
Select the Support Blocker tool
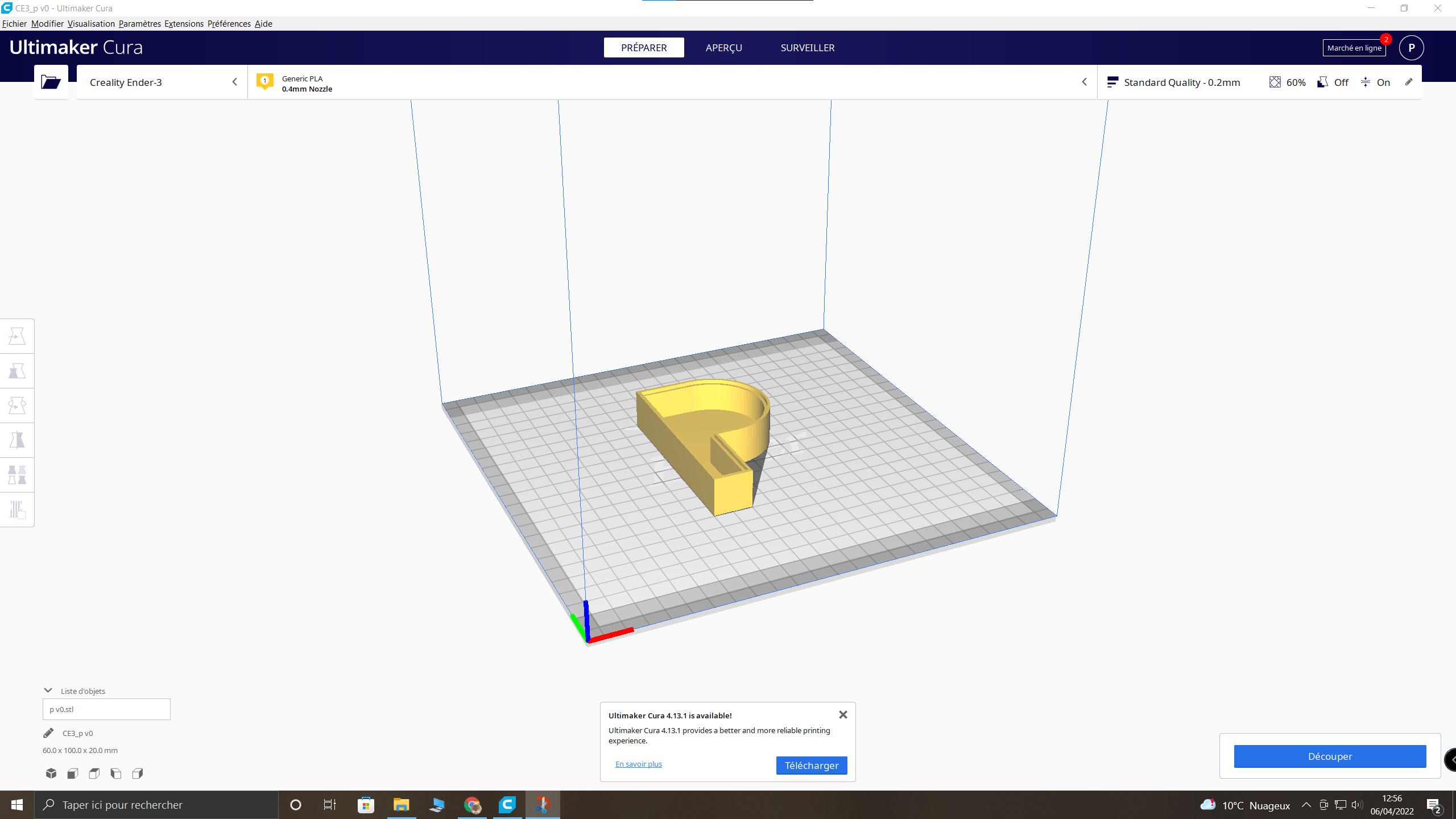point(17,509)
